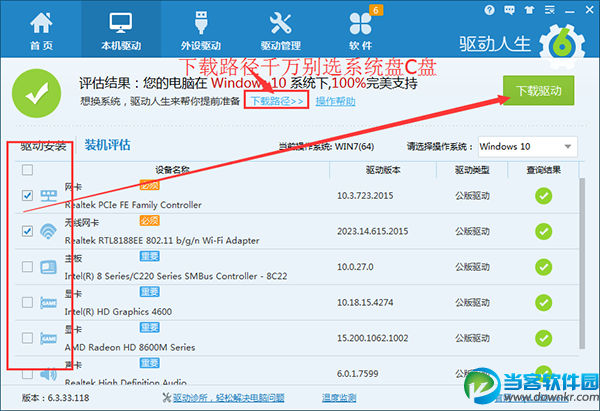600x411 pixels.
Task: Open the Windows 10 OS dropdown
Action: click(527, 147)
